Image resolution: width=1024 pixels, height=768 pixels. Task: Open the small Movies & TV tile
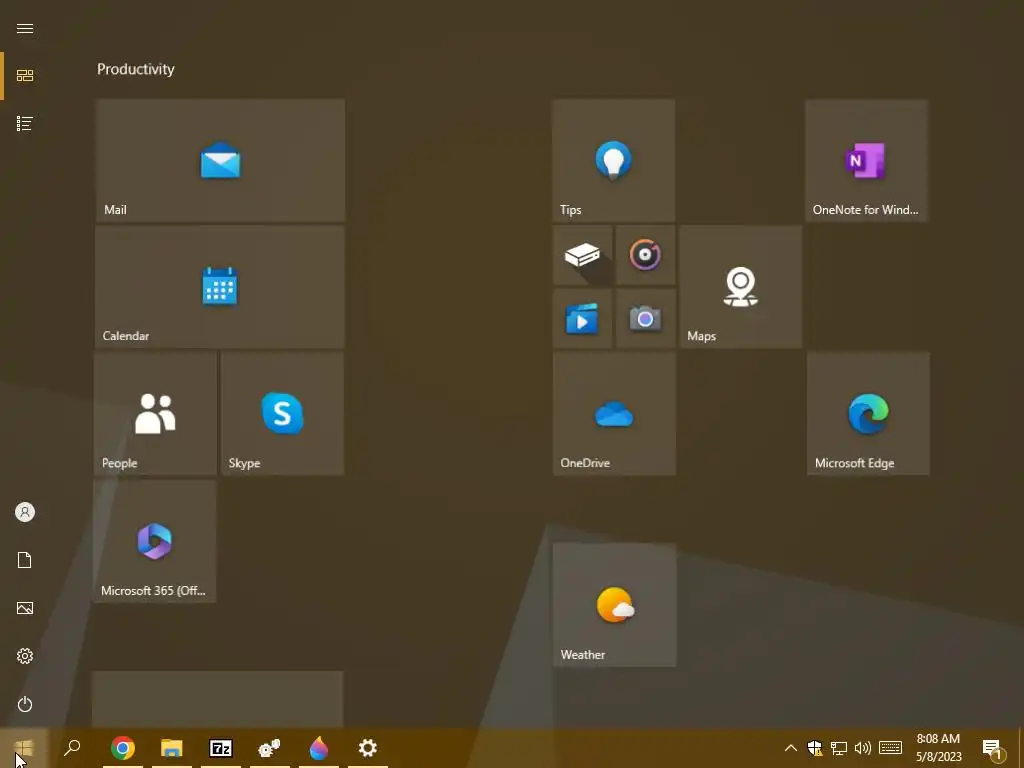(x=582, y=319)
